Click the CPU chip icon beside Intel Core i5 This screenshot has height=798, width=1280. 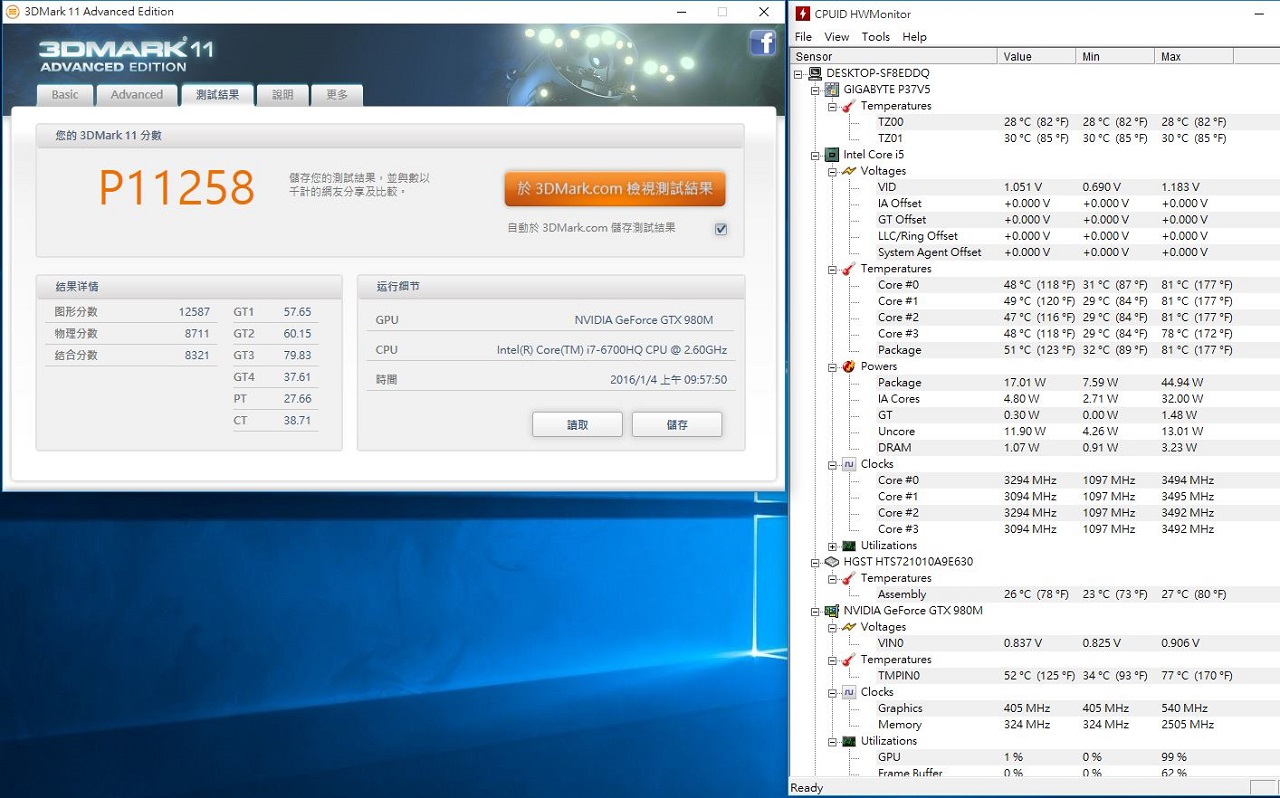pos(832,155)
